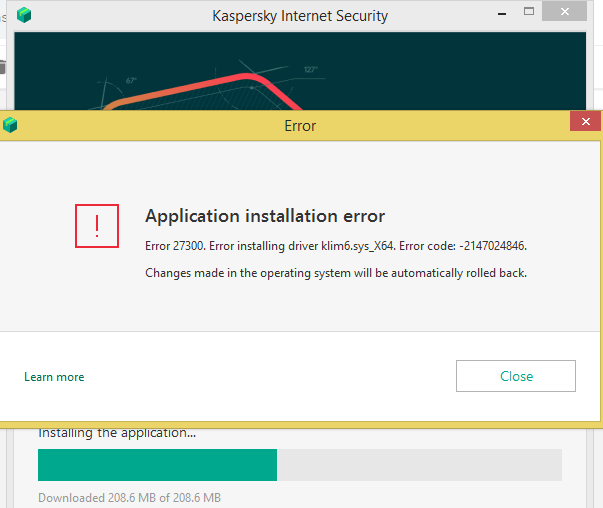This screenshot has height=508, width=603.
Task: Click the dark teal banner illustration
Action: click(x=300, y=71)
